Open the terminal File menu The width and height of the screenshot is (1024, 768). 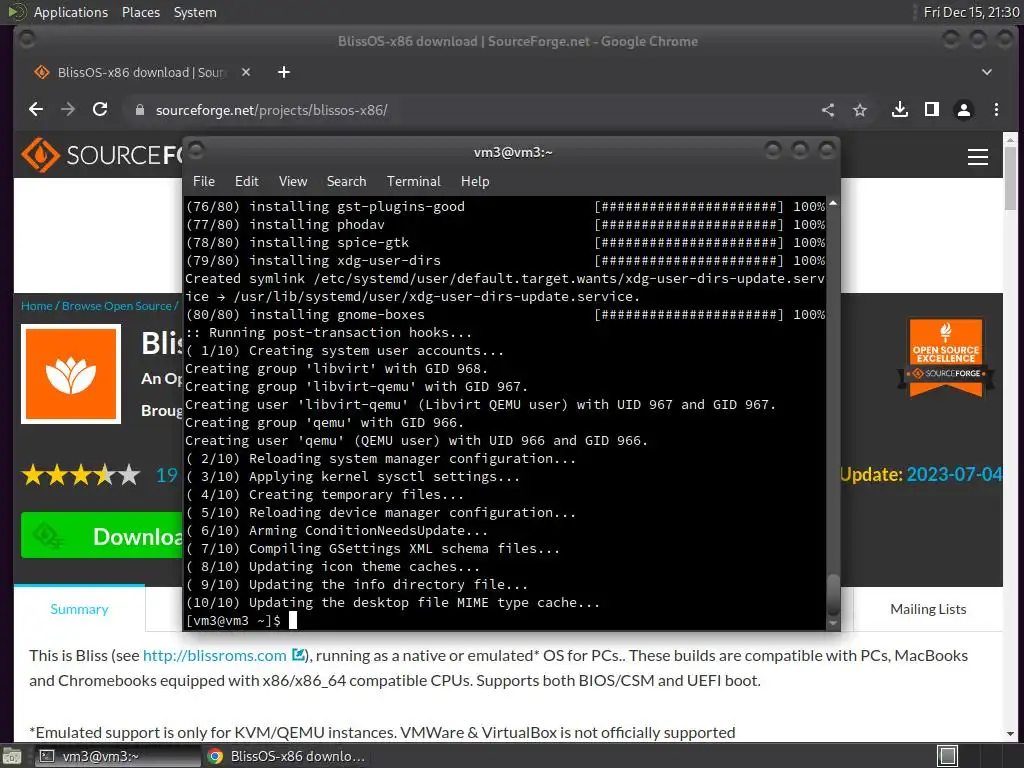[x=204, y=182]
